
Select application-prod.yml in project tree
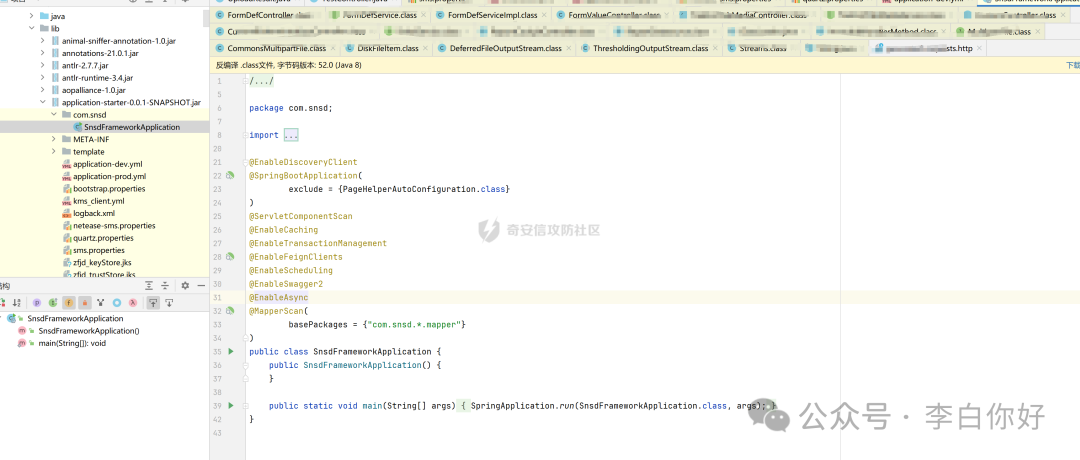pyautogui.click(x=109, y=176)
